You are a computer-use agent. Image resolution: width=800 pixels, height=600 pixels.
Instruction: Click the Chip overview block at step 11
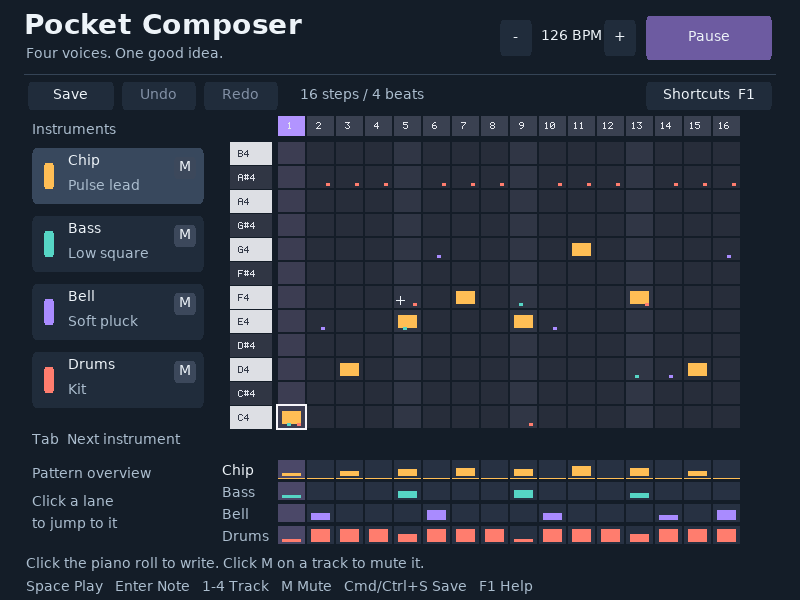click(x=581, y=471)
